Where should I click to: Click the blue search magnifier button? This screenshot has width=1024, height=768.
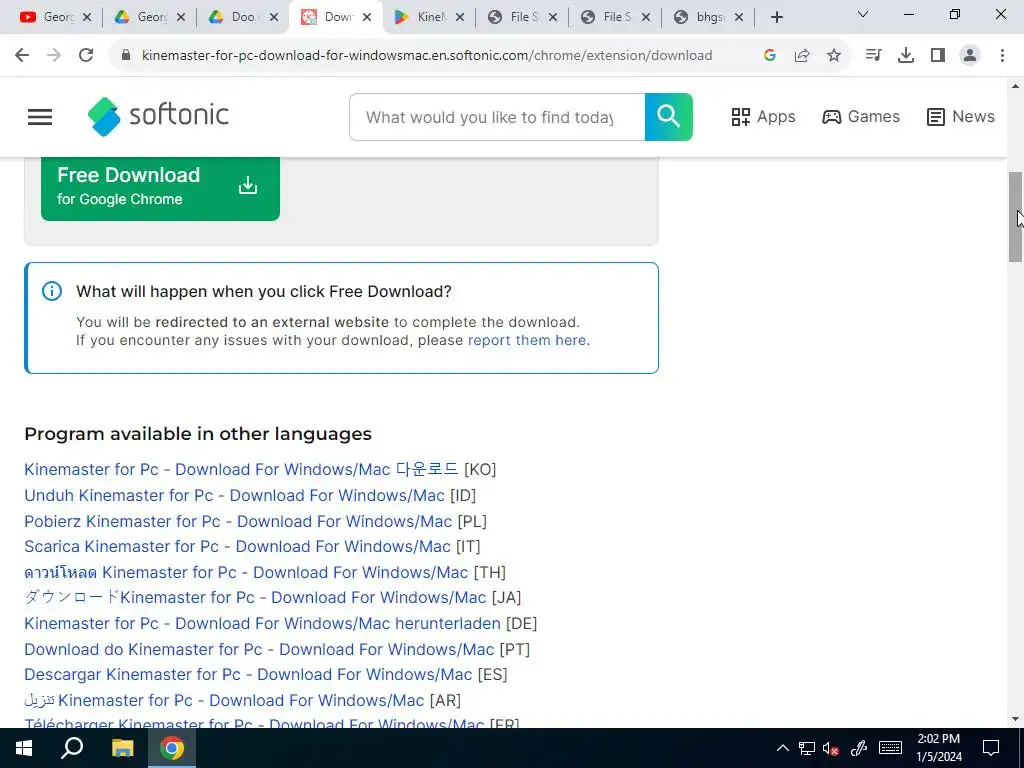tap(668, 117)
